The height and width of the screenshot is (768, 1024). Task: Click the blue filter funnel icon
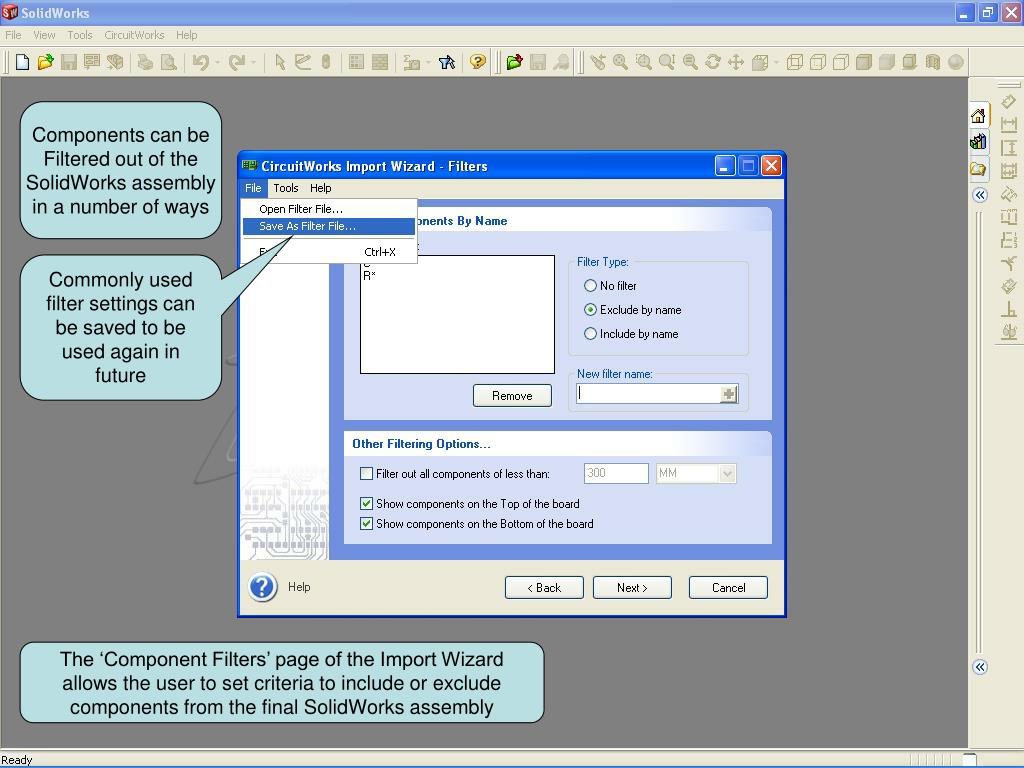click(x=447, y=62)
